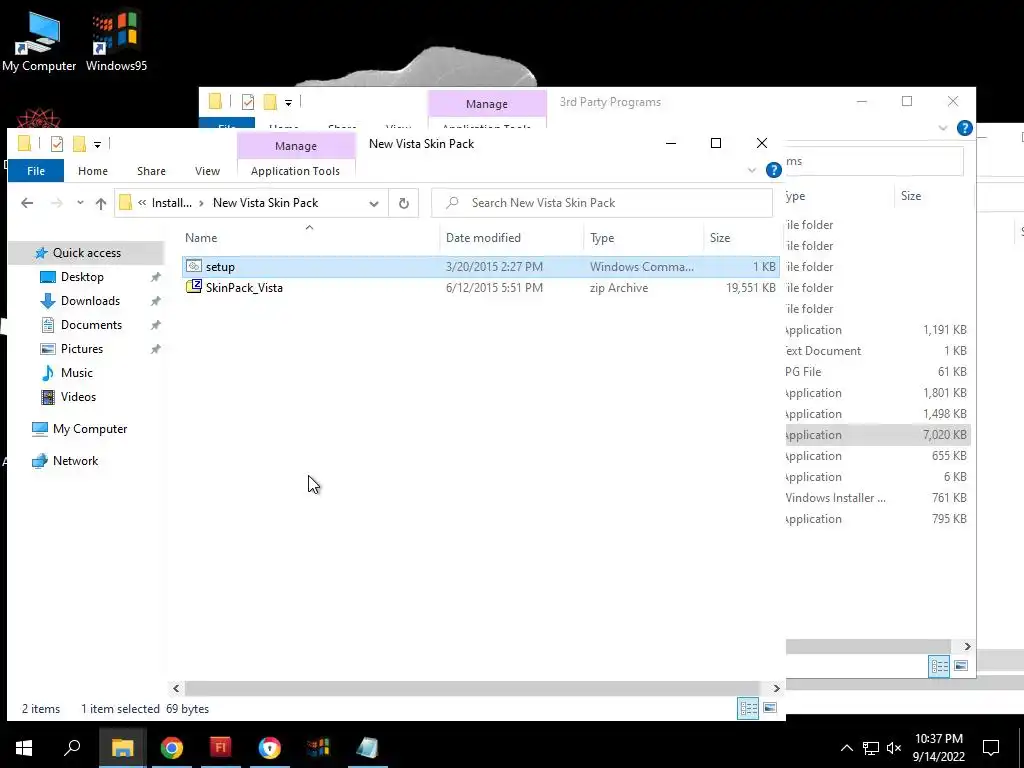Switch to the Home ribbon tab
The width and height of the screenshot is (1024, 768).
point(93,171)
